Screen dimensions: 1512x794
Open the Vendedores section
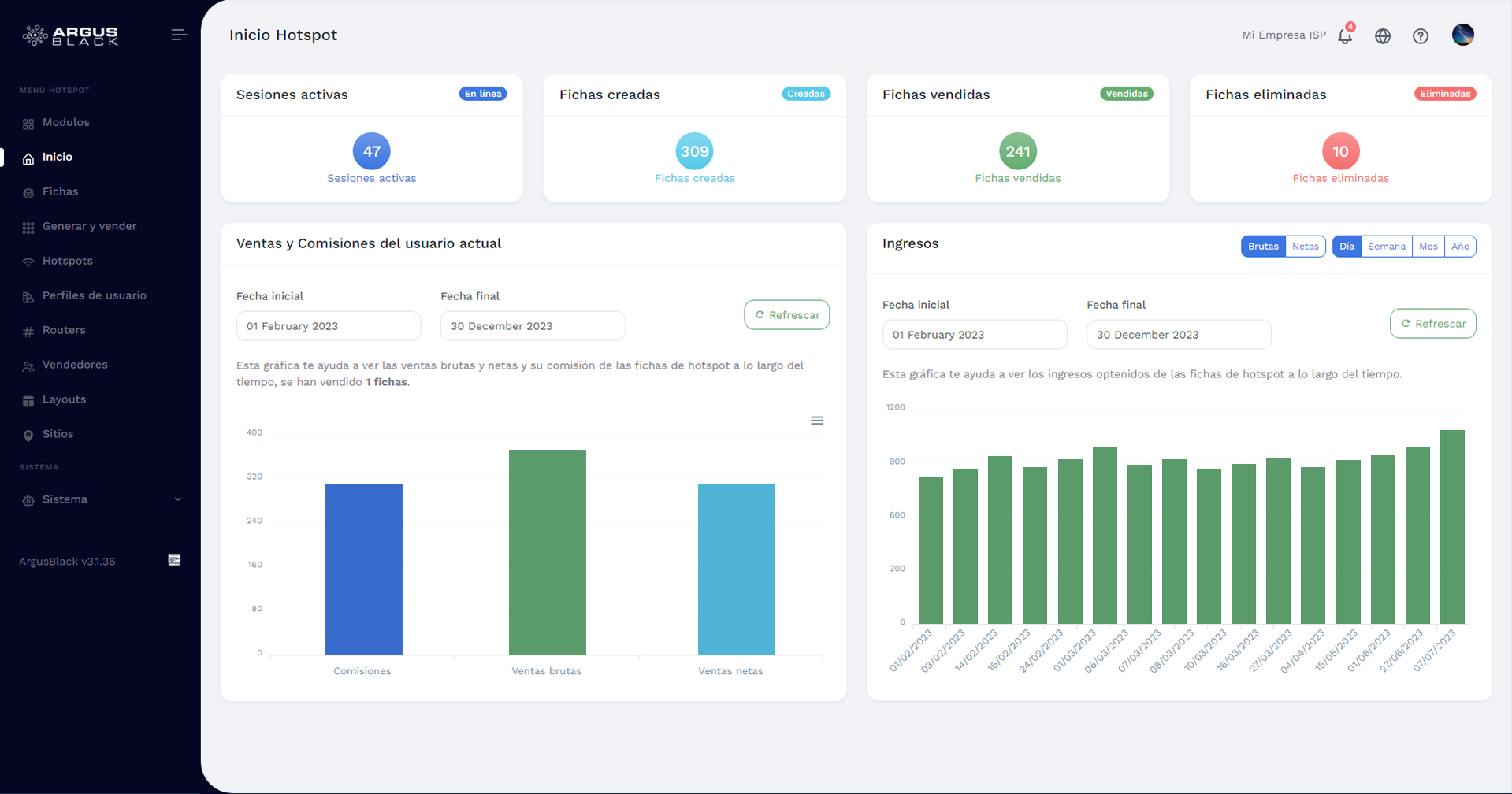76,365
